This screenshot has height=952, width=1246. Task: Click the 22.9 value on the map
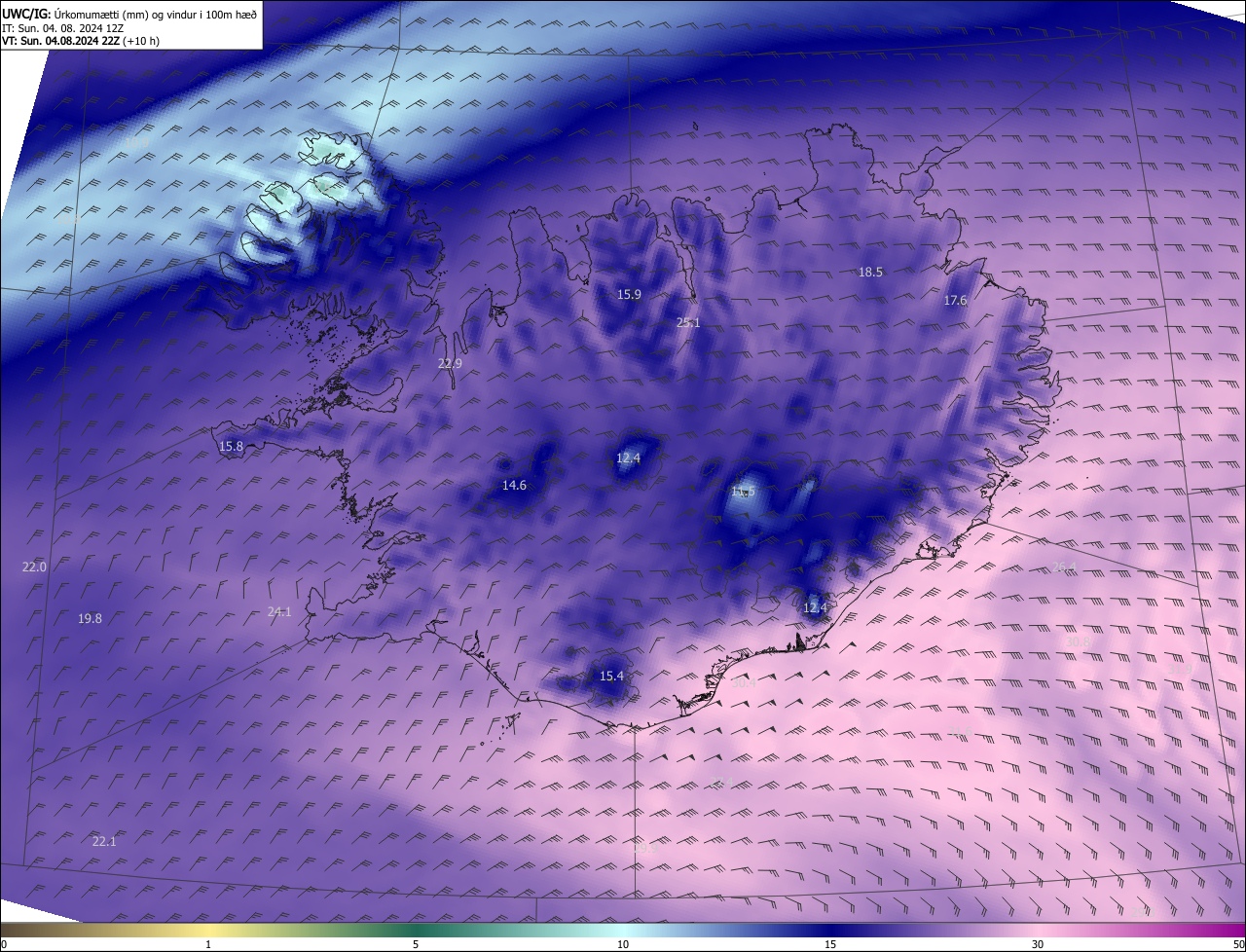[x=450, y=364]
